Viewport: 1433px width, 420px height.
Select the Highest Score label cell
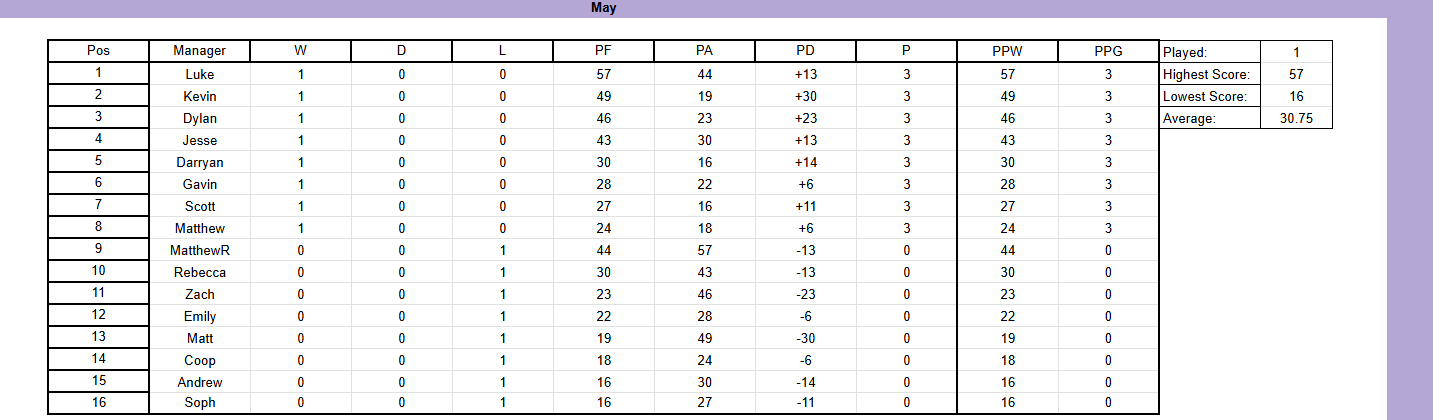(1207, 74)
